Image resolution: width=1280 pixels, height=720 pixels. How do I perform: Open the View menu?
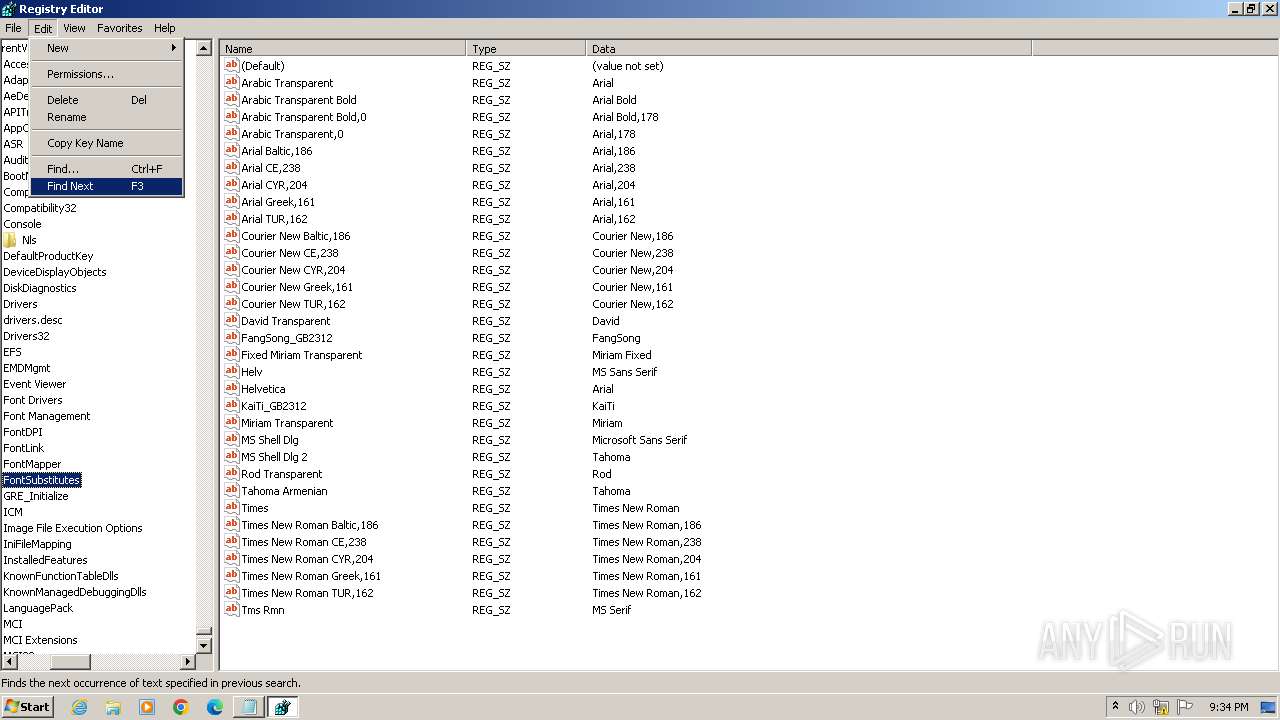75,28
